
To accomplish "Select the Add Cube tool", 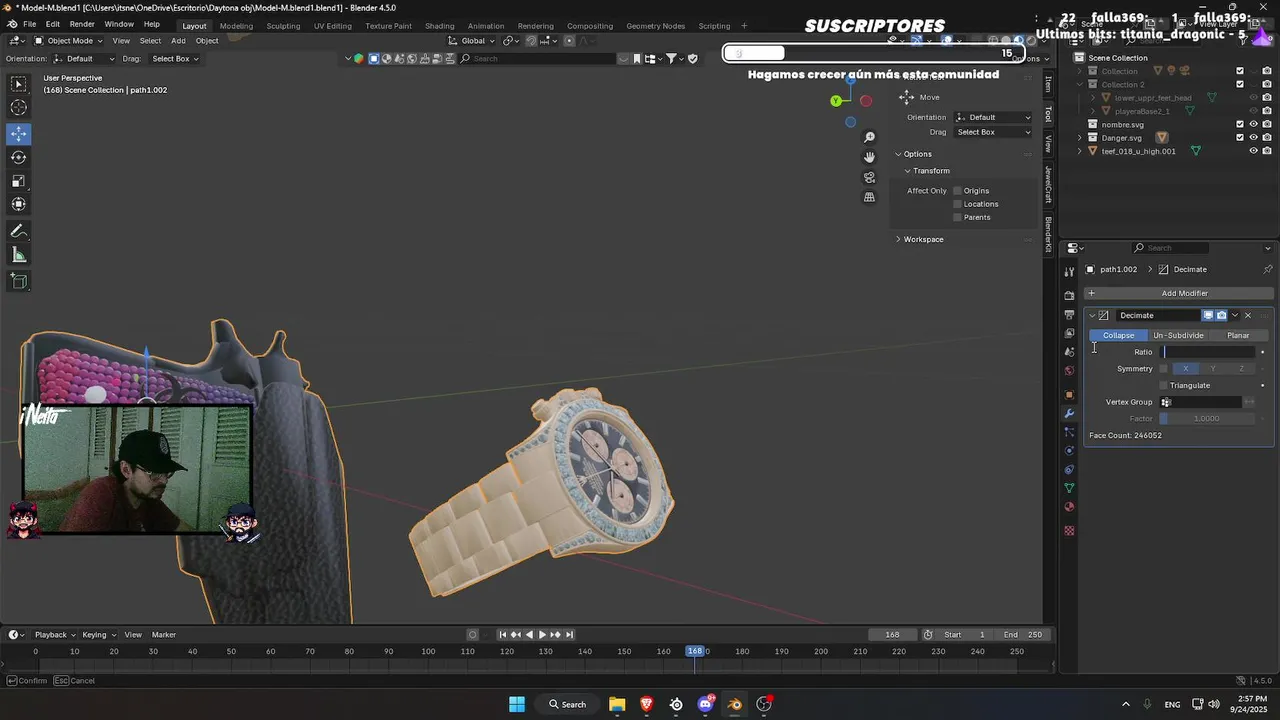I will point(19,282).
